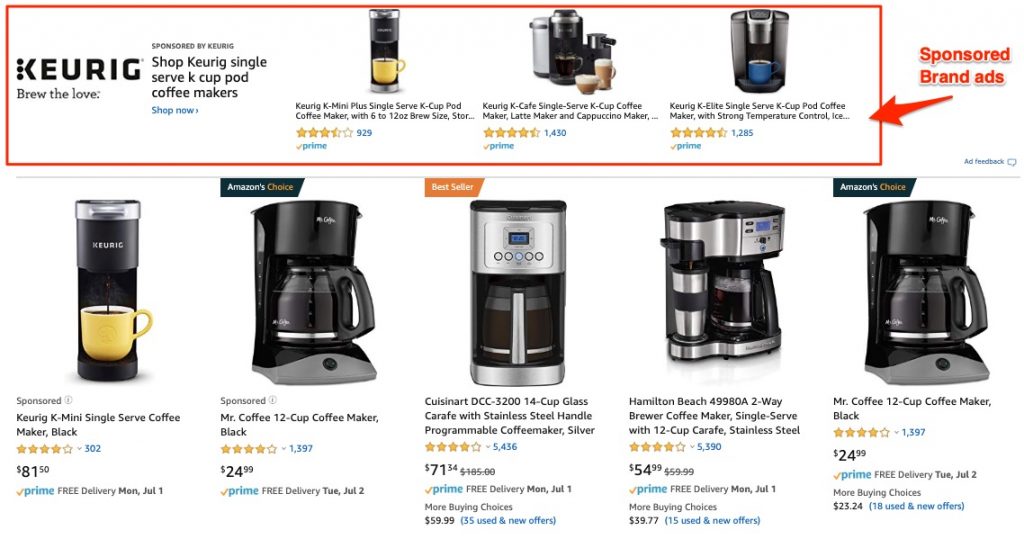The width and height of the screenshot is (1024, 539).
Task: Click star rating of Keurig K-Cafe ad
Action: click(511, 133)
